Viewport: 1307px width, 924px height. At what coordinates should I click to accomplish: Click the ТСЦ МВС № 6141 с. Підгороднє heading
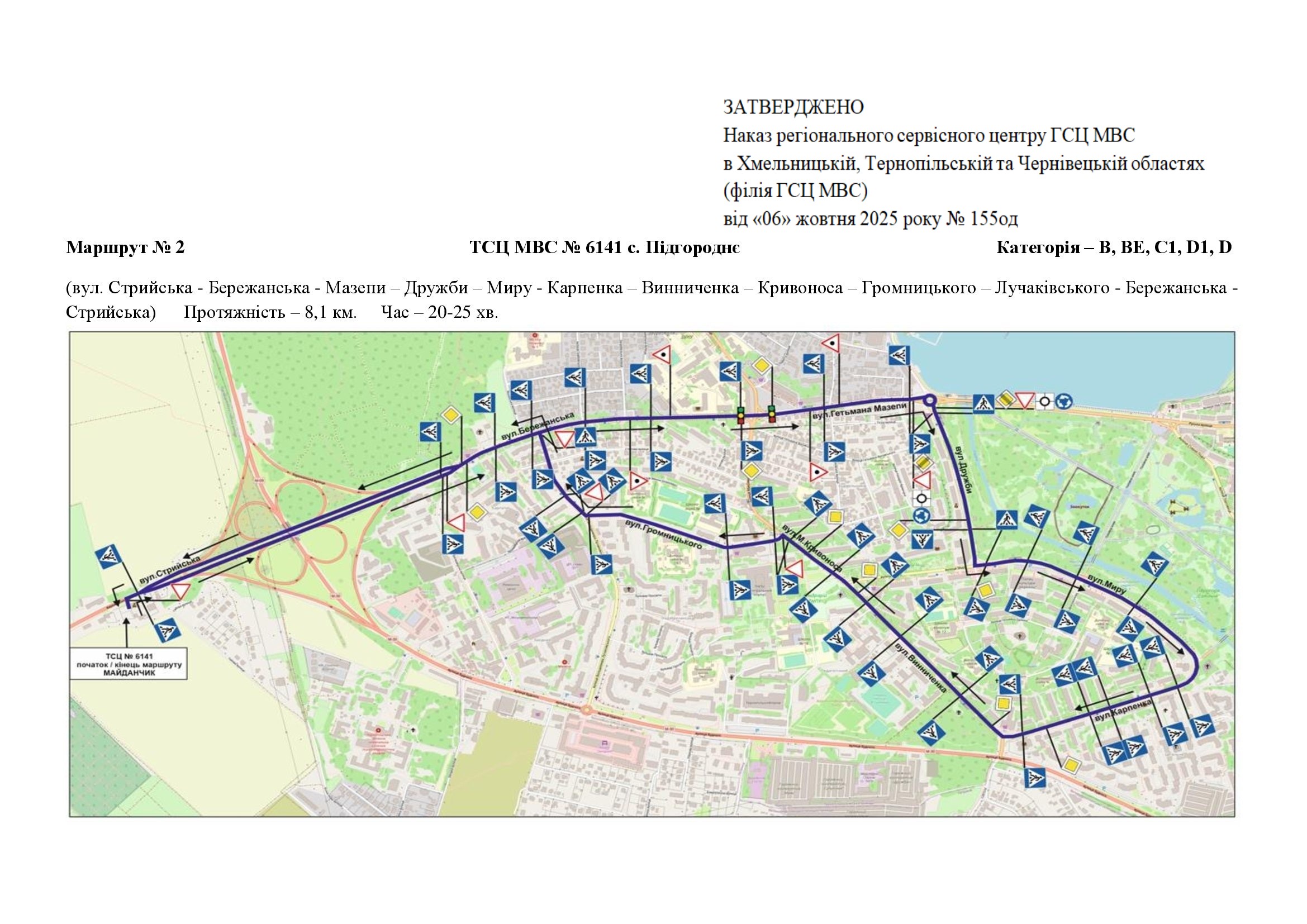point(605,247)
